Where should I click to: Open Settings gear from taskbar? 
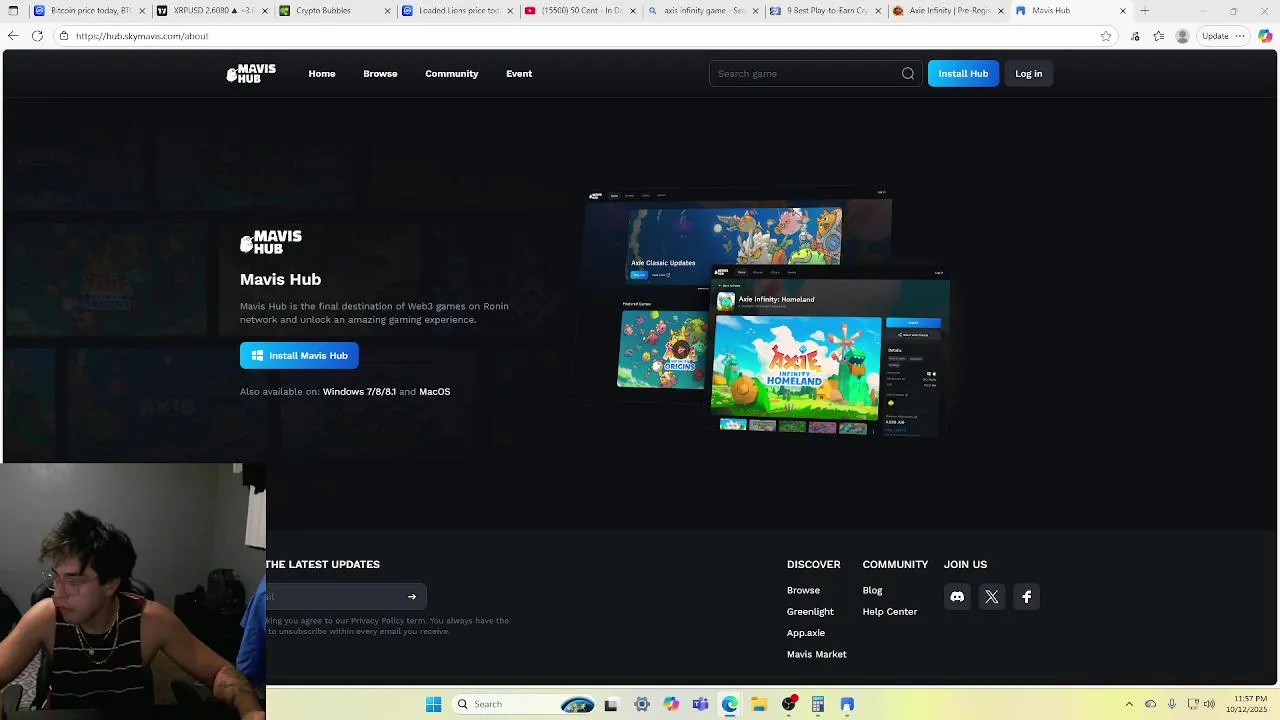[642, 704]
